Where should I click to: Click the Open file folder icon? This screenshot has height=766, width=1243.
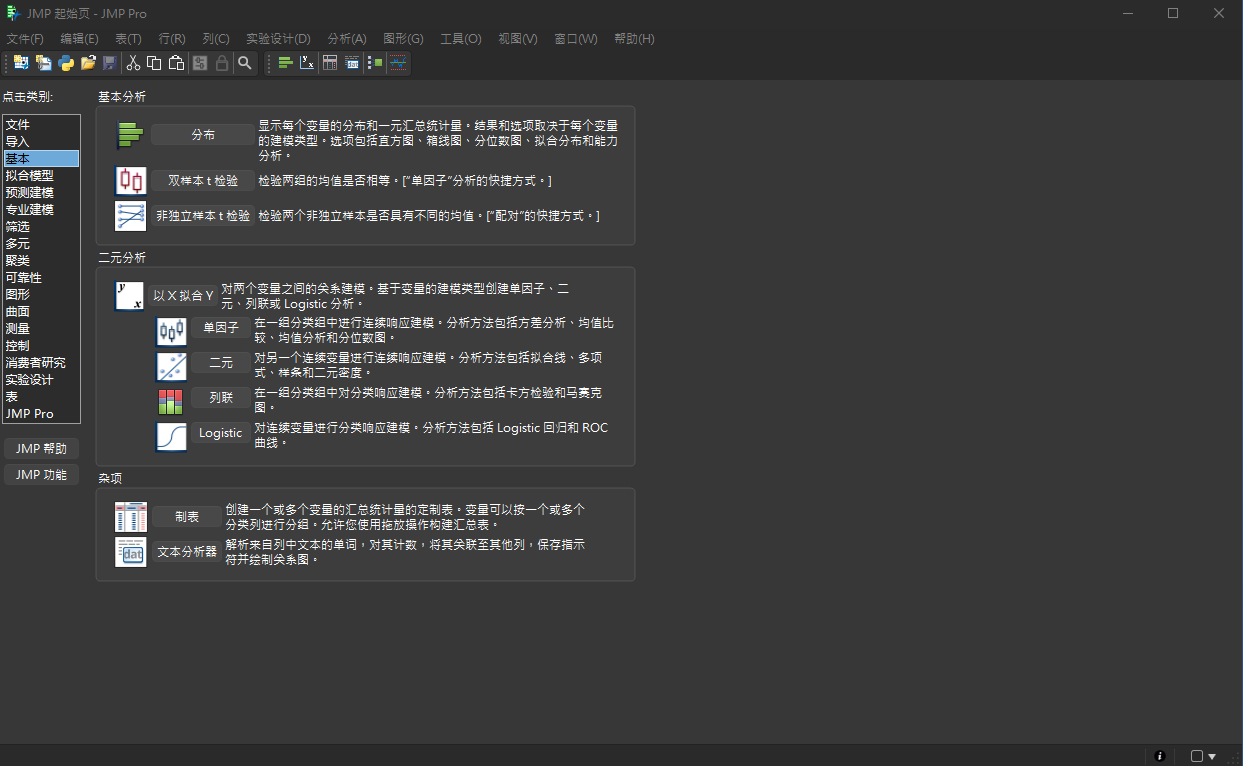coord(88,63)
